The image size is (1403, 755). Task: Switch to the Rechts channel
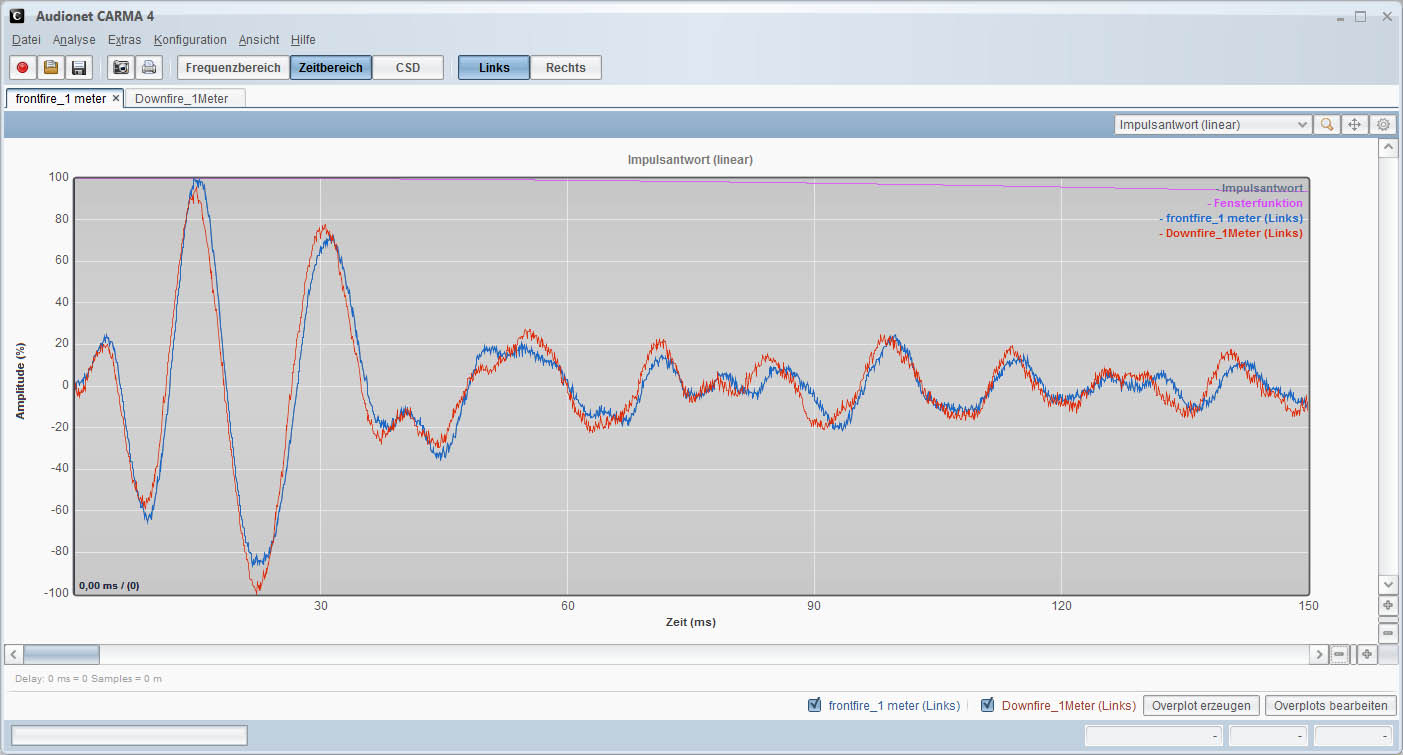pos(565,68)
